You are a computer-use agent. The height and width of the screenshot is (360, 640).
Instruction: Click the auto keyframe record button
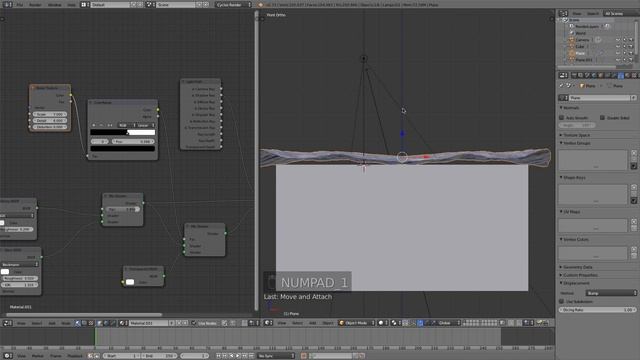coord(304,356)
